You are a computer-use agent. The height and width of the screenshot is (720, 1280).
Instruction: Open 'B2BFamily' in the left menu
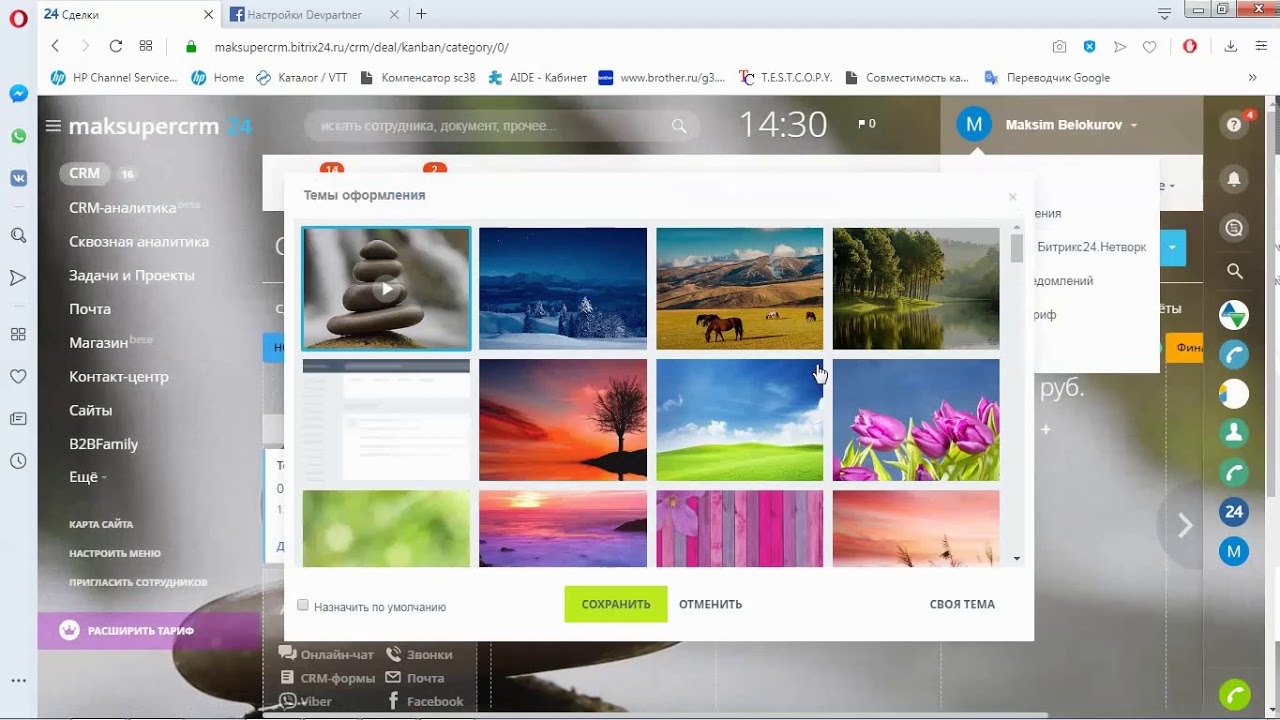click(104, 444)
